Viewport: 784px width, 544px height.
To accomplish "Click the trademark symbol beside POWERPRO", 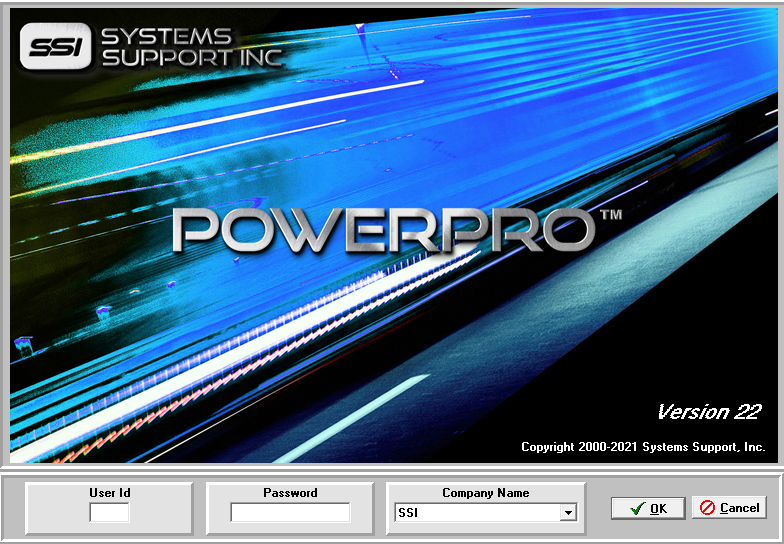I will (610, 215).
